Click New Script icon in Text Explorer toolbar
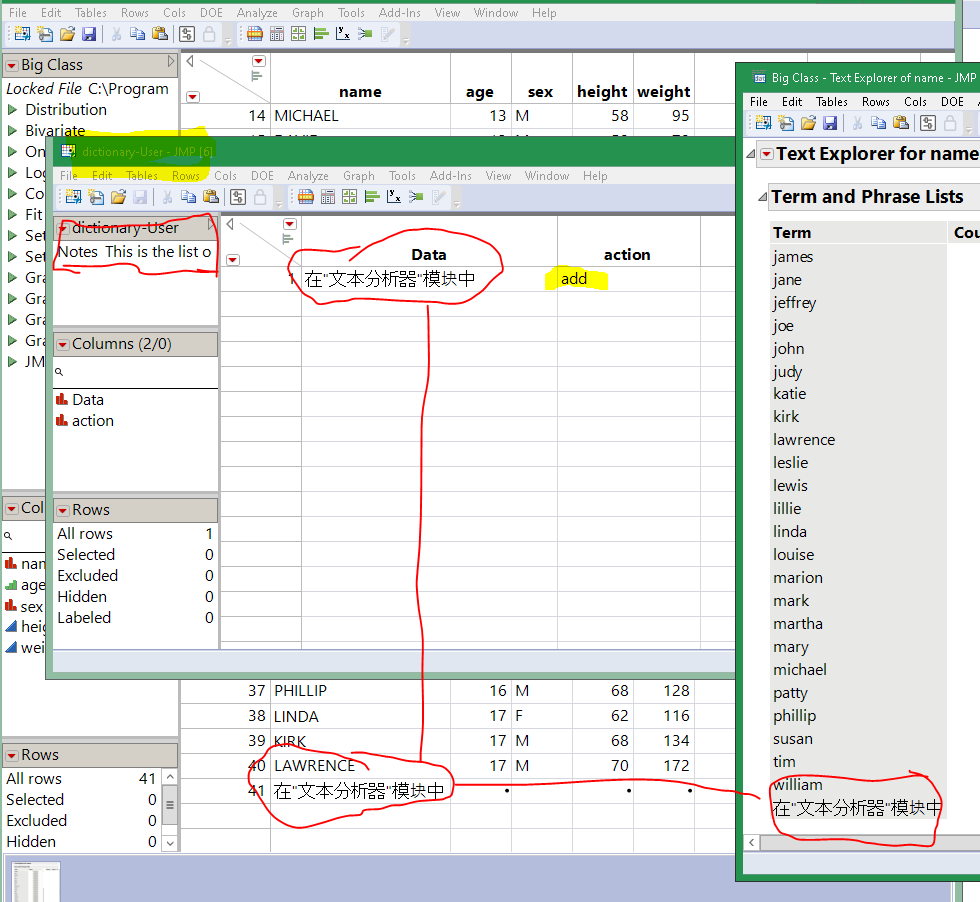 pyautogui.click(x=785, y=123)
